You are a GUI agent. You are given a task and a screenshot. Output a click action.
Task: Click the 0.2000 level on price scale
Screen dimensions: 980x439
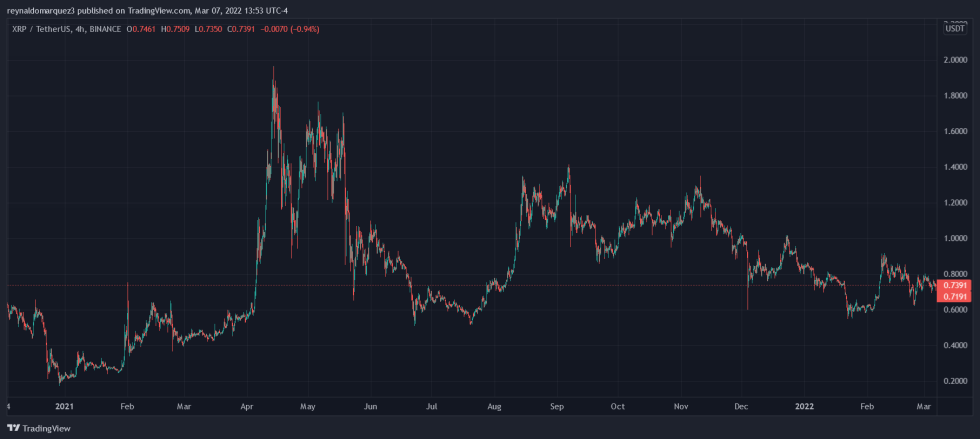click(957, 382)
